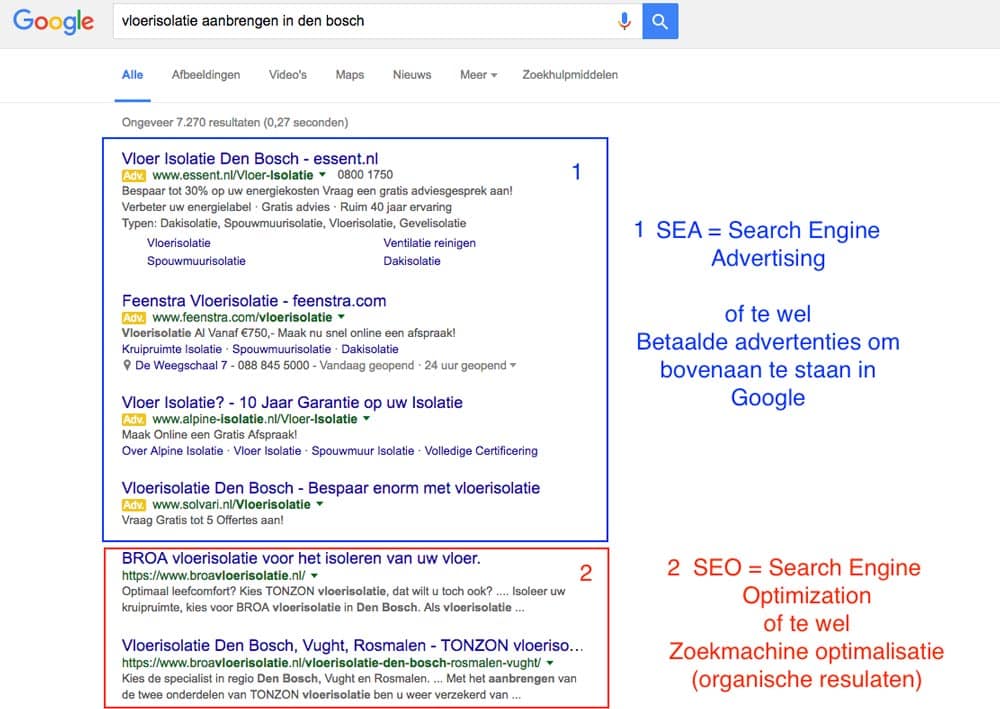Open the Maps tab
Viewport: 1000px width, 709px height.
click(350, 75)
